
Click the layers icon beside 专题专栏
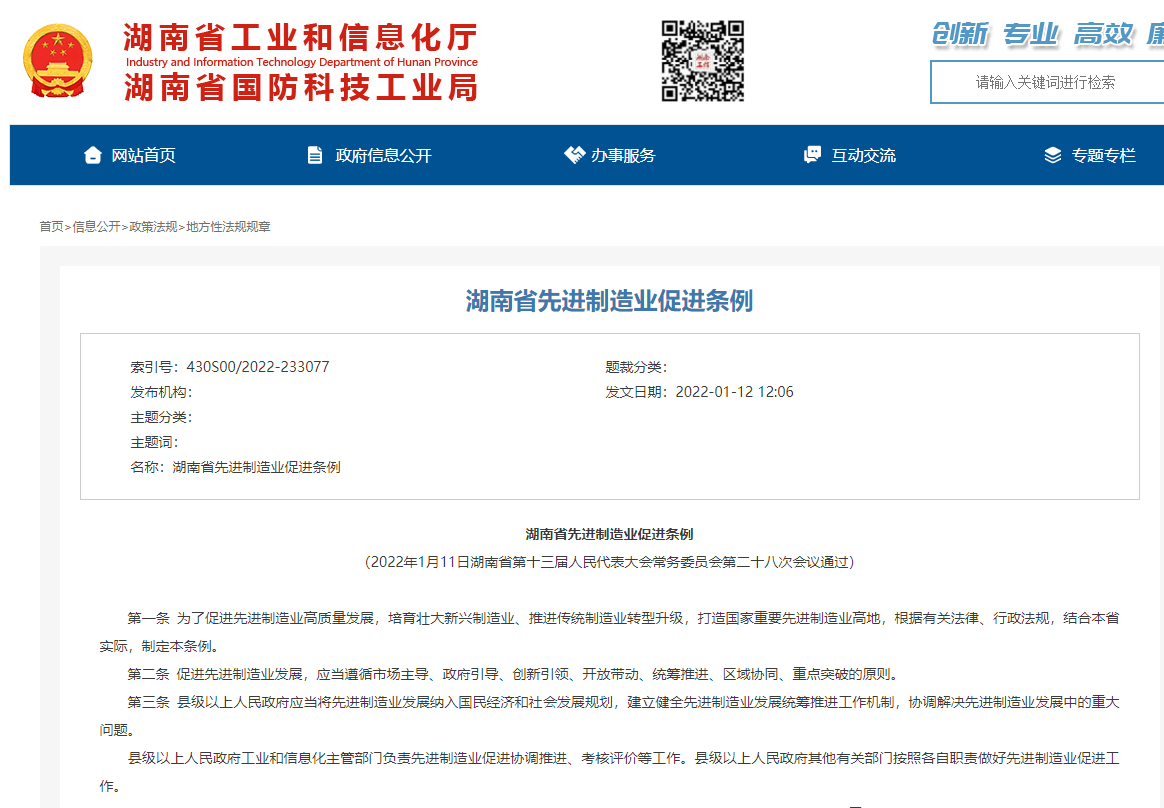[x=1053, y=154]
